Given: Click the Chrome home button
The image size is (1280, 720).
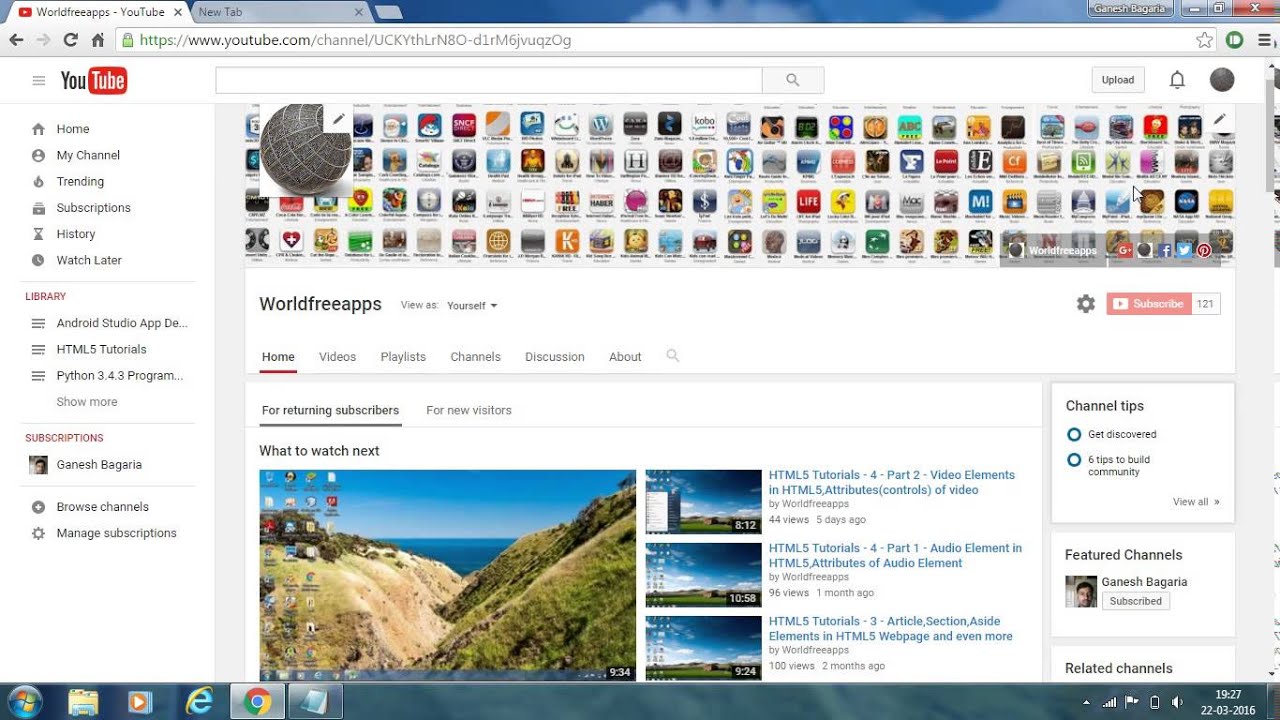Looking at the screenshot, I should [97, 40].
